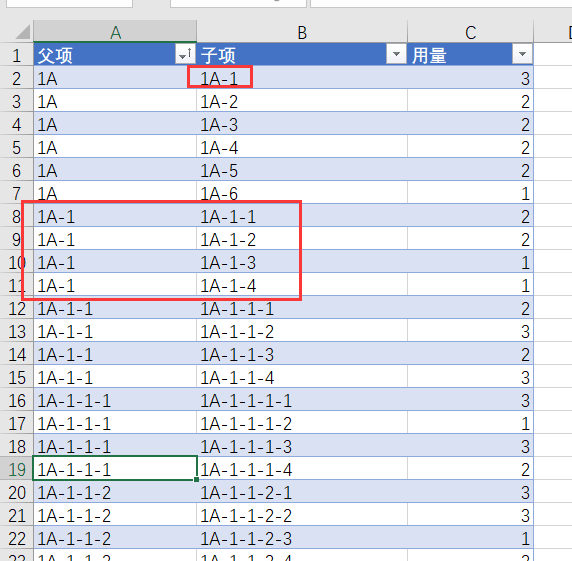The height and width of the screenshot is (561, 572).
Task: Click cell 1A-1-1-4 in row 15
Action: [x=302, y=377]
